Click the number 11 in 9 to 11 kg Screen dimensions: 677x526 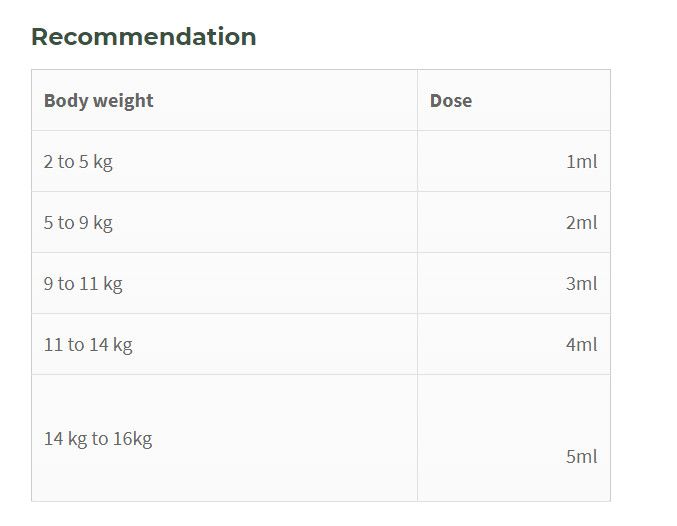89,283
